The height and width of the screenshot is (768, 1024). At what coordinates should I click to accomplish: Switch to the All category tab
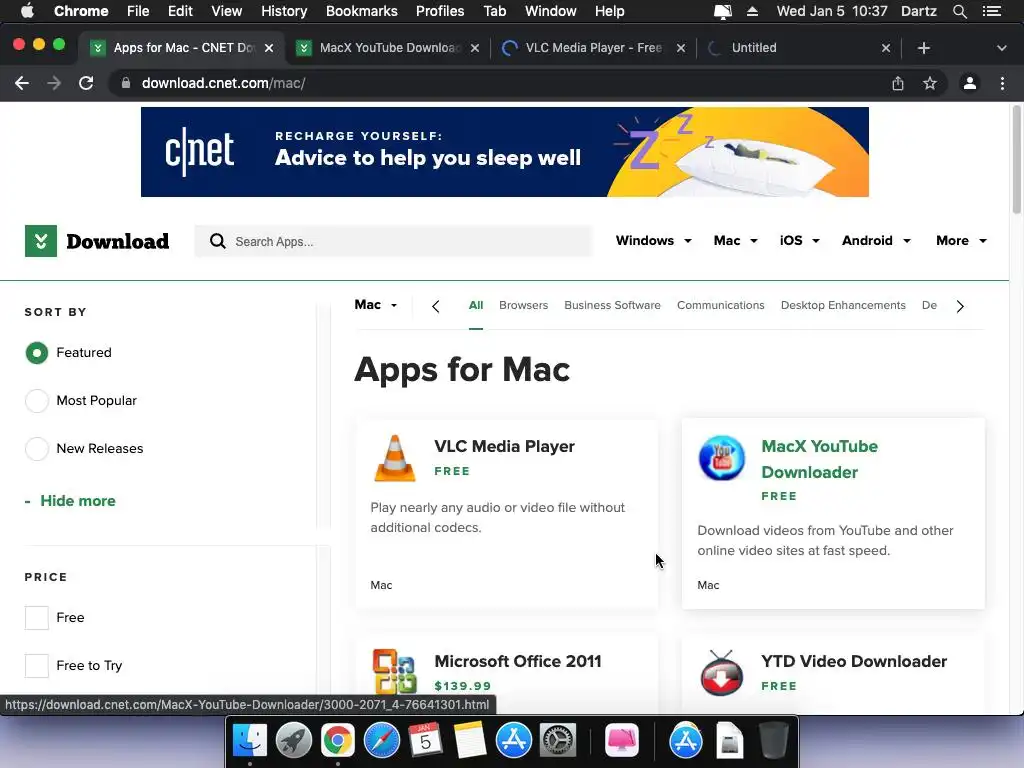pyautogui.click(x=476, y=305)
